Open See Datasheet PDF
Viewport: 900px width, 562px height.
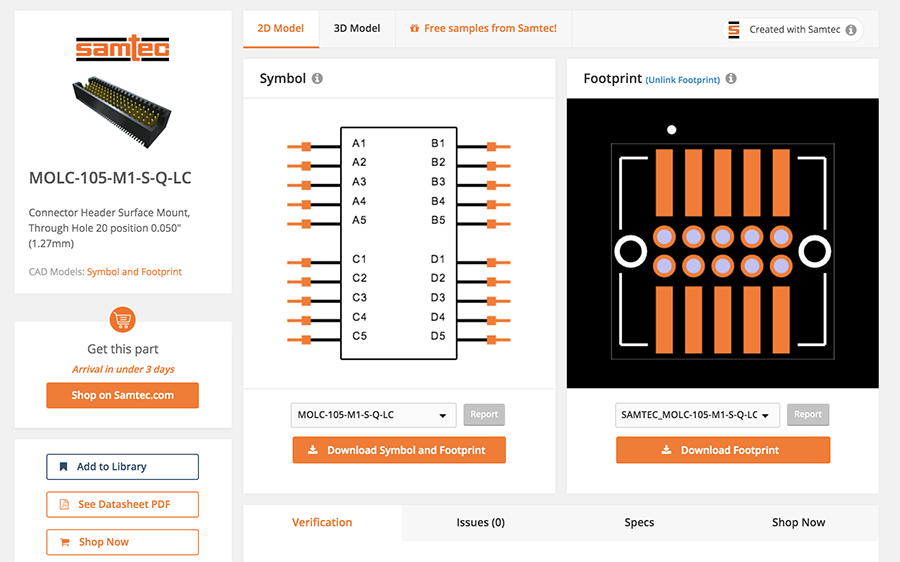point(122,505)
